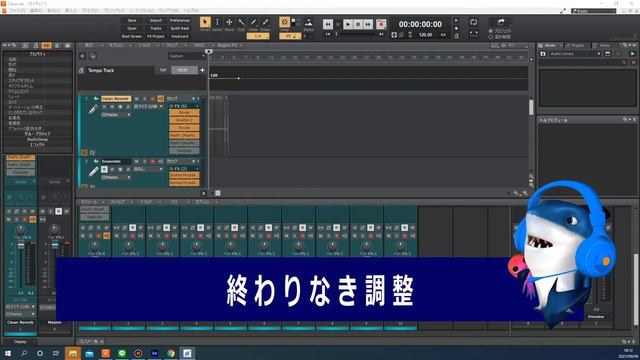This screenshot has width=640, height=360.
Task: Mute the Ensemble track
Action: pos(136,162)
